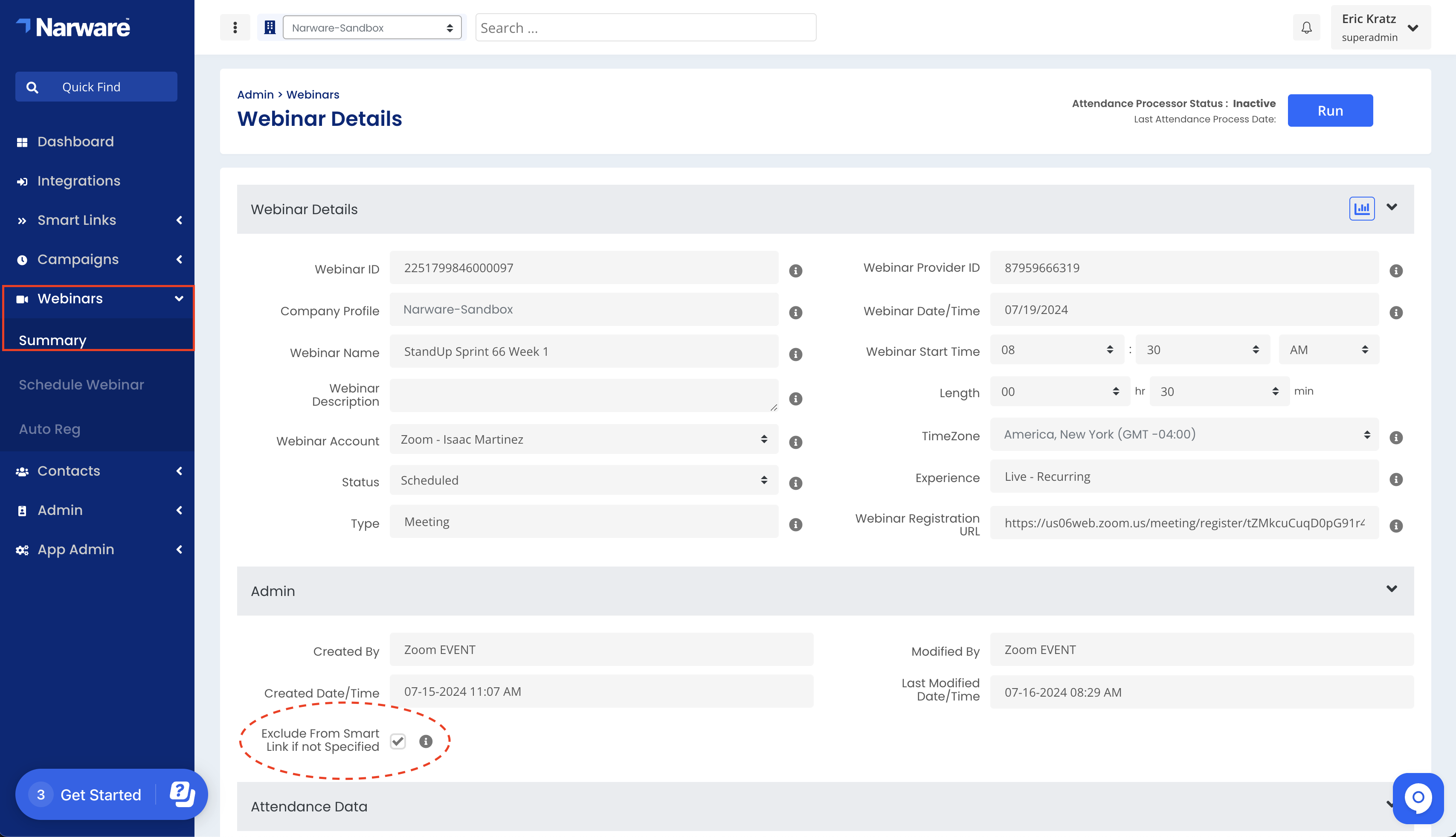Go to Webinars breadcrumb link
This screenshot has width=1456, height=837.
pos(313,94)
